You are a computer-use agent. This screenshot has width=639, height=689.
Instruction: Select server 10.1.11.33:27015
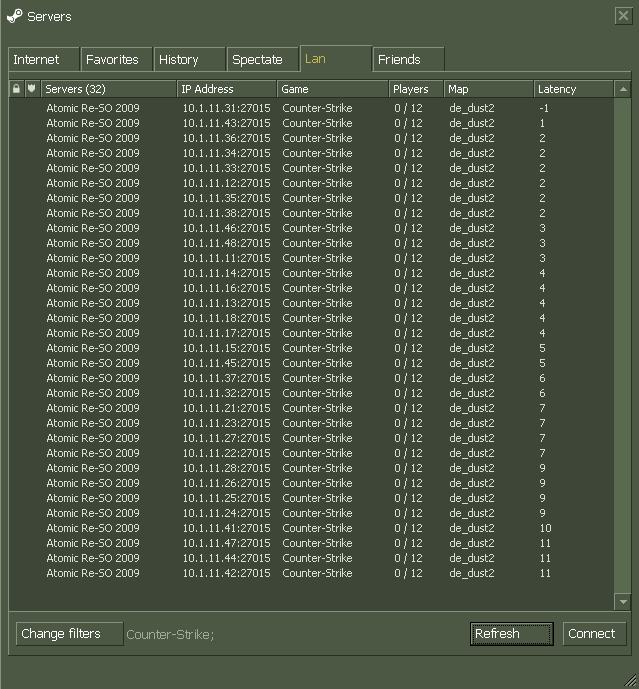click(311, 168)
